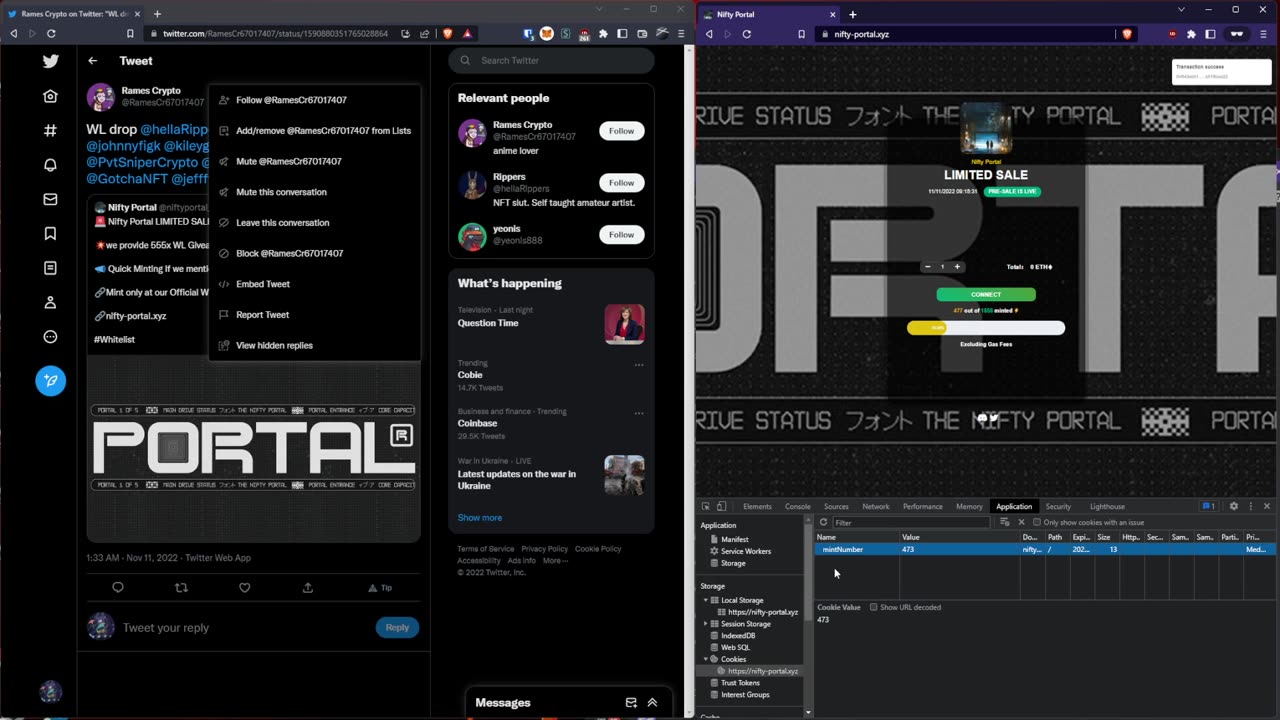The height and width of the screenshot is (720, 1280).
Task: Click Brave Shields icon in Nifty Portal window
Action: [1127, 34]
